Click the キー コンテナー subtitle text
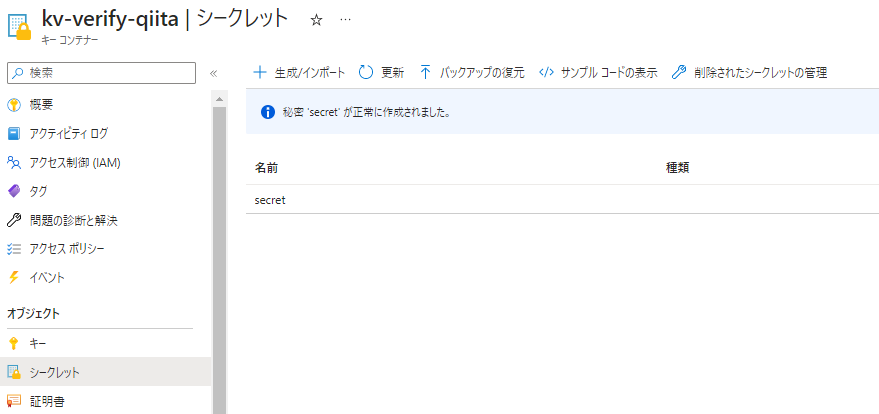Viewport: 879px width, 414px height. (x=70, y=40)
